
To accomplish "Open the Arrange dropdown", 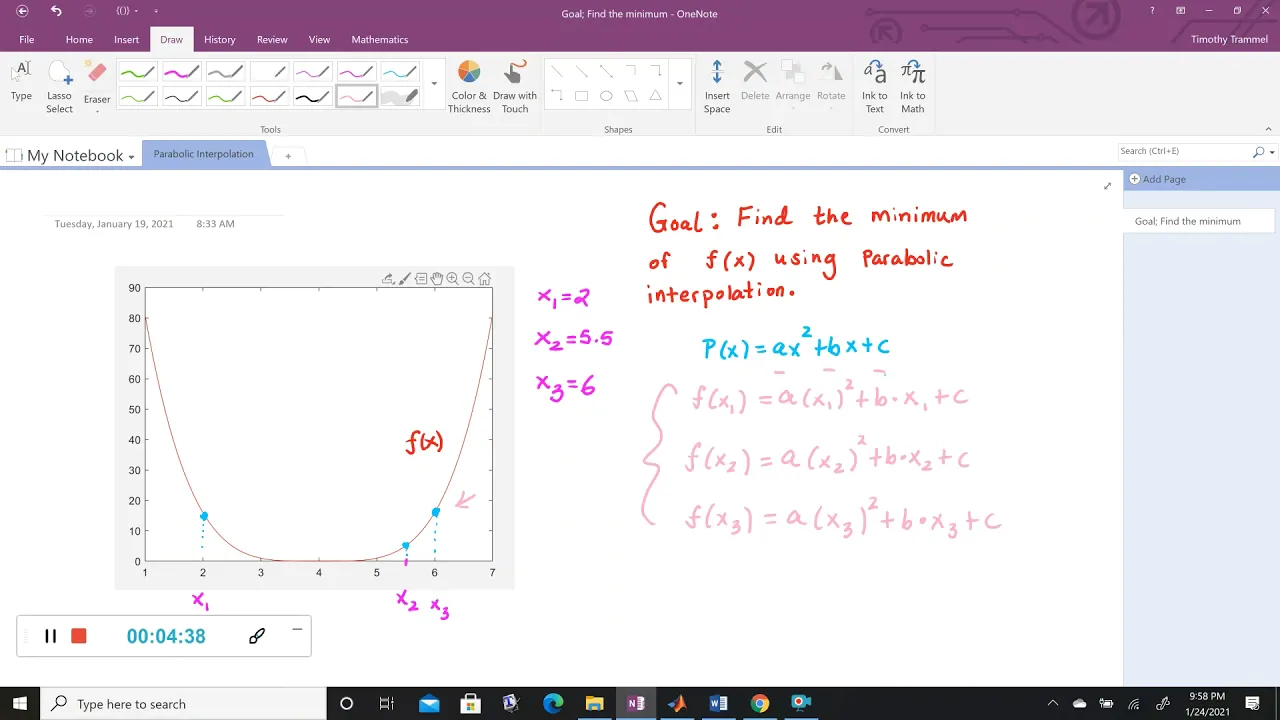I will click(793, 84).
